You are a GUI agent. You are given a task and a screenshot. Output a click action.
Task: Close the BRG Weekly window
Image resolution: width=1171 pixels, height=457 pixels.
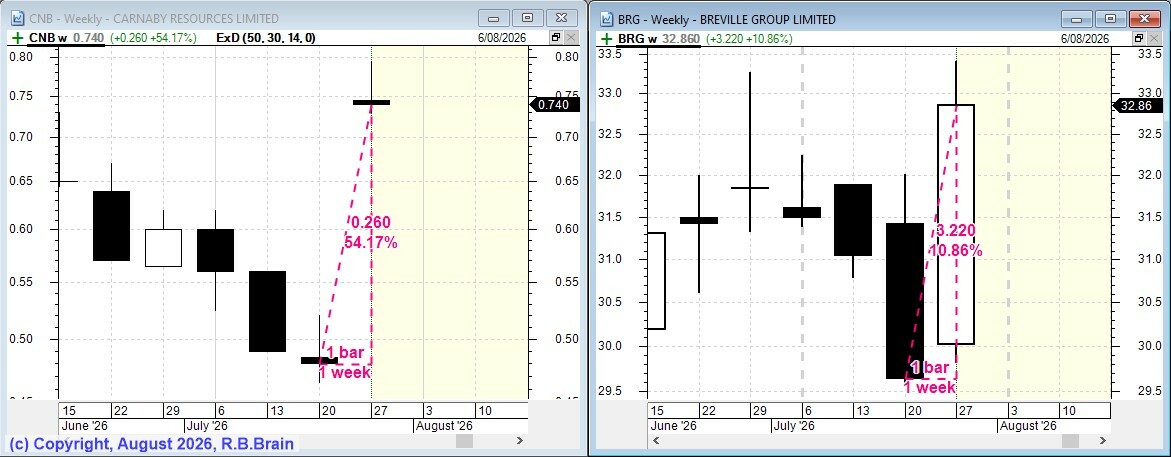1146,18
